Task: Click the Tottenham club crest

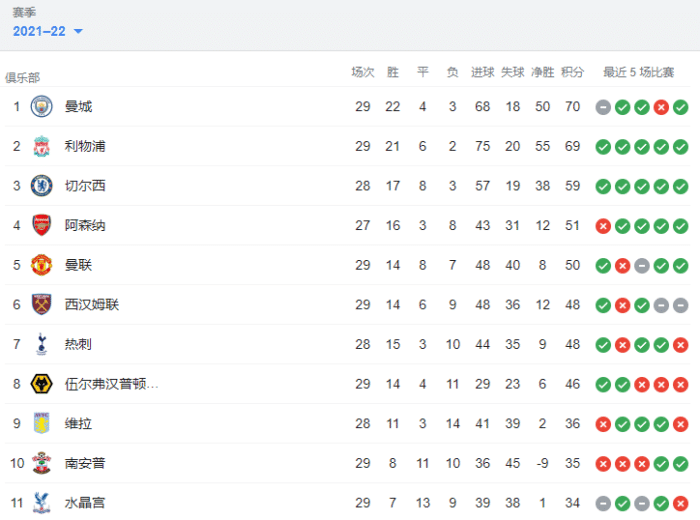Action: (41, 344)
